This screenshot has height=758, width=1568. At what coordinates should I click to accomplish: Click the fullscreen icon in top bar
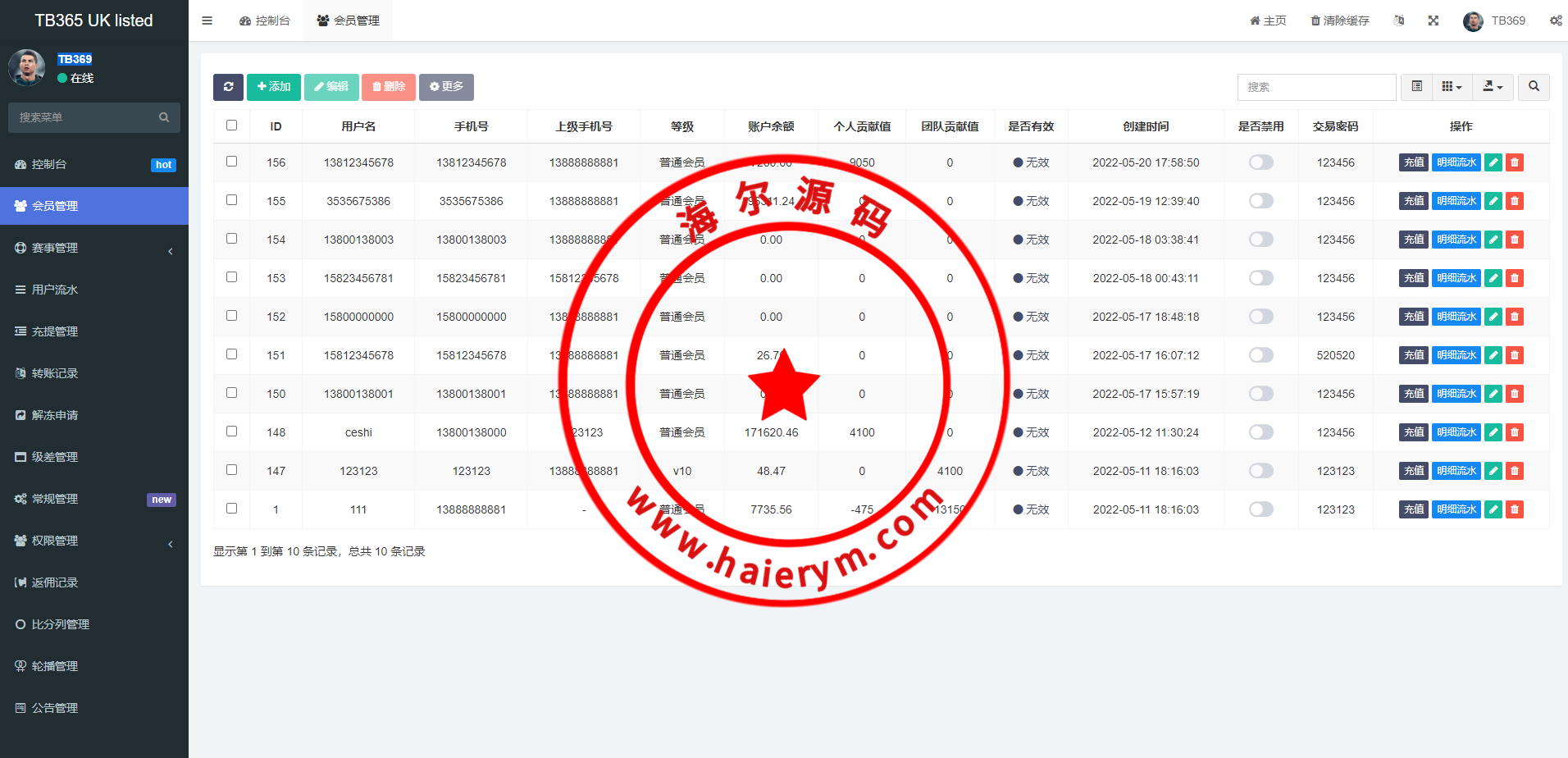(1433, 21)
